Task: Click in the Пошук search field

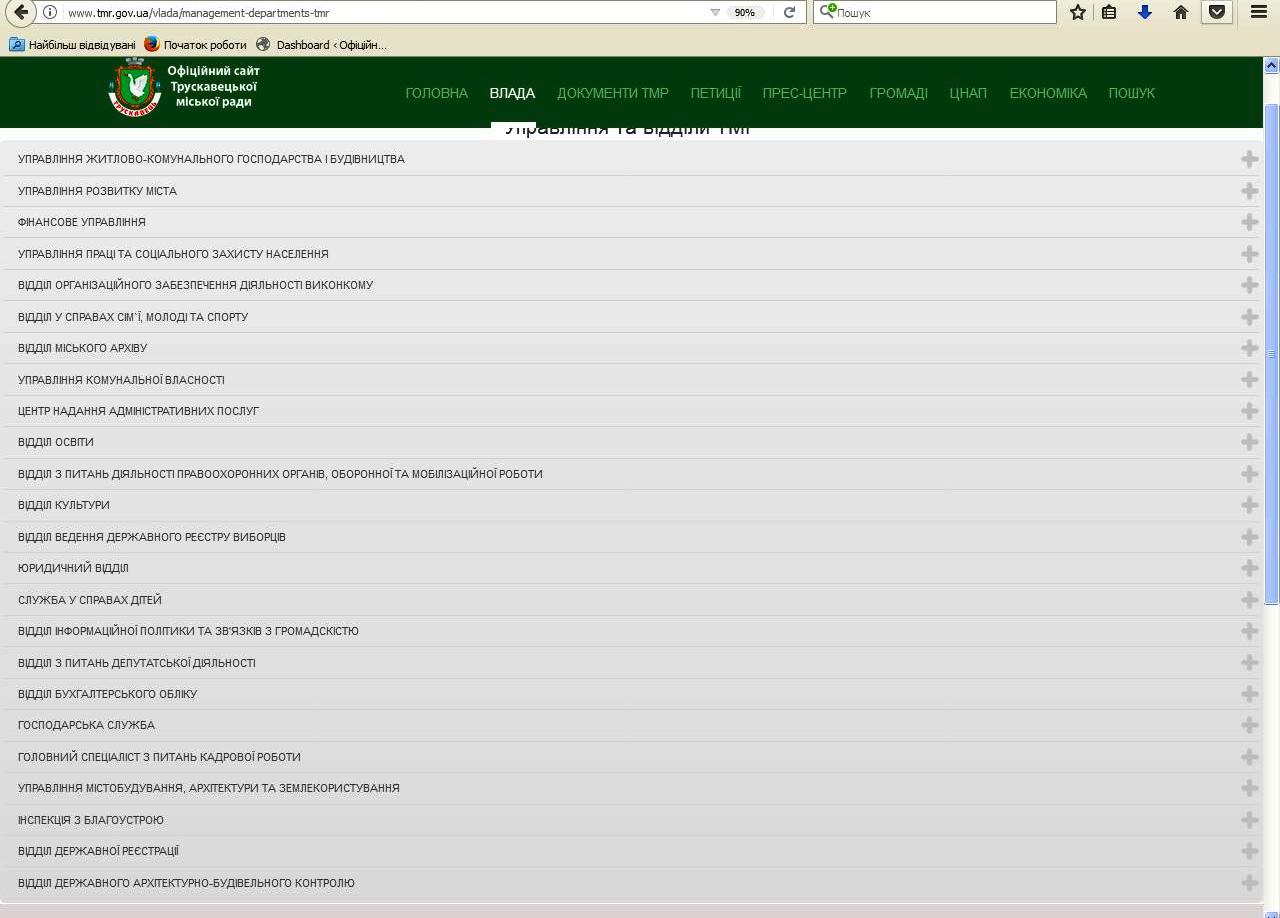Action: (940, 13)
